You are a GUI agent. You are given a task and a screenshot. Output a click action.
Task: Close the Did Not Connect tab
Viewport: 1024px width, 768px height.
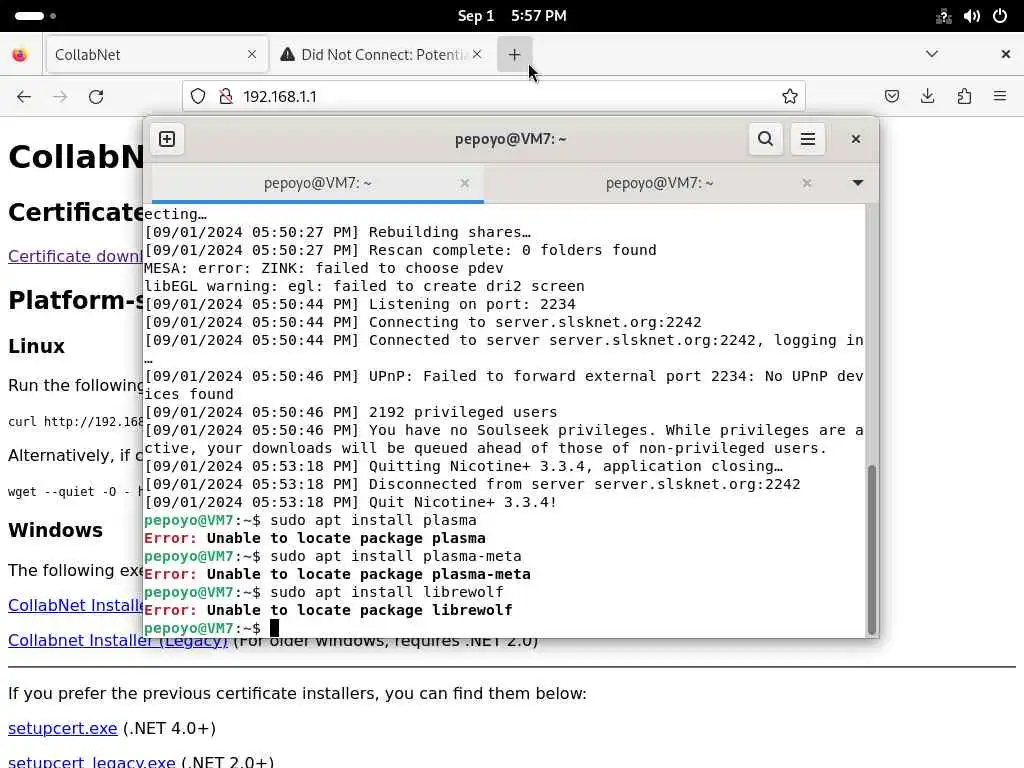[477, 54]
